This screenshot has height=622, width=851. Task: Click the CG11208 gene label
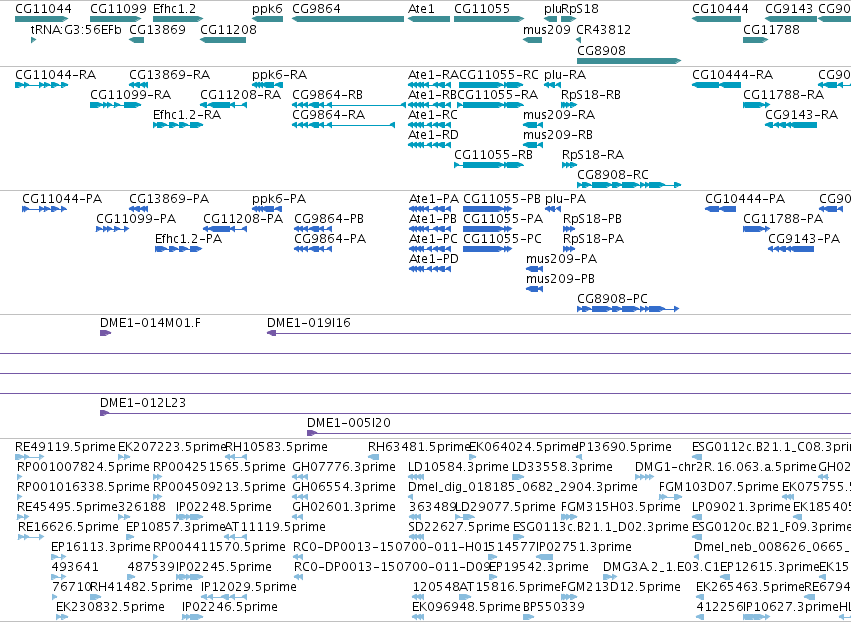[228, 29]
